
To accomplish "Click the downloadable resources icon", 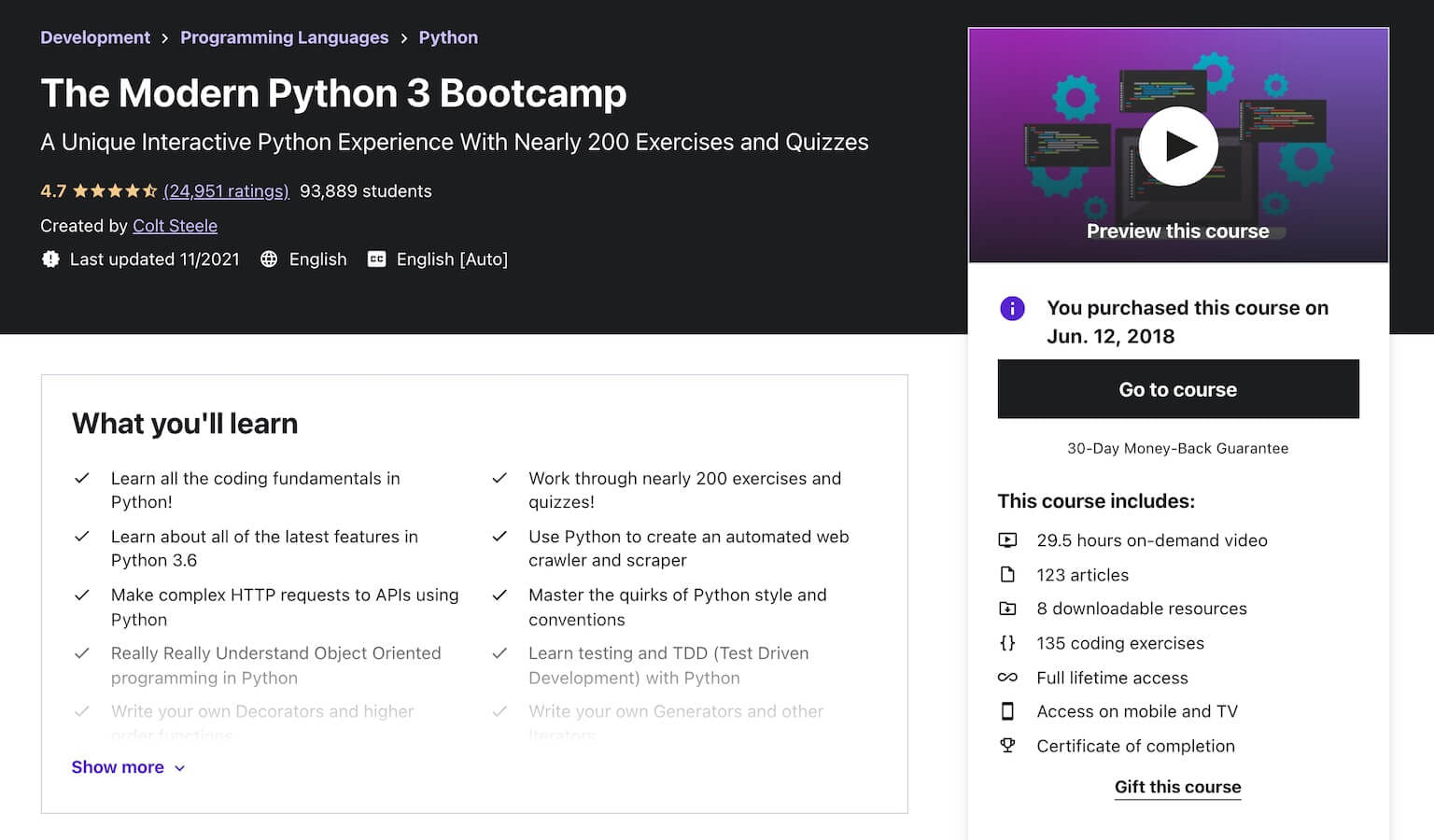I will (x=1007, y=609).
